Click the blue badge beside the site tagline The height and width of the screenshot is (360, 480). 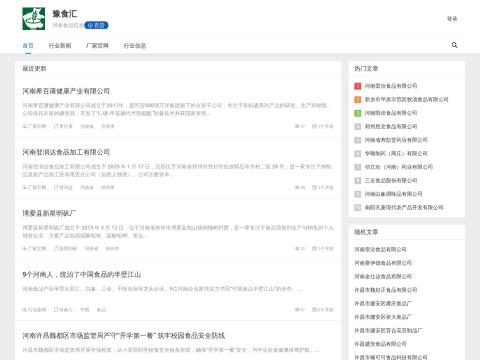pyautogui.click(x=96, y=25)
